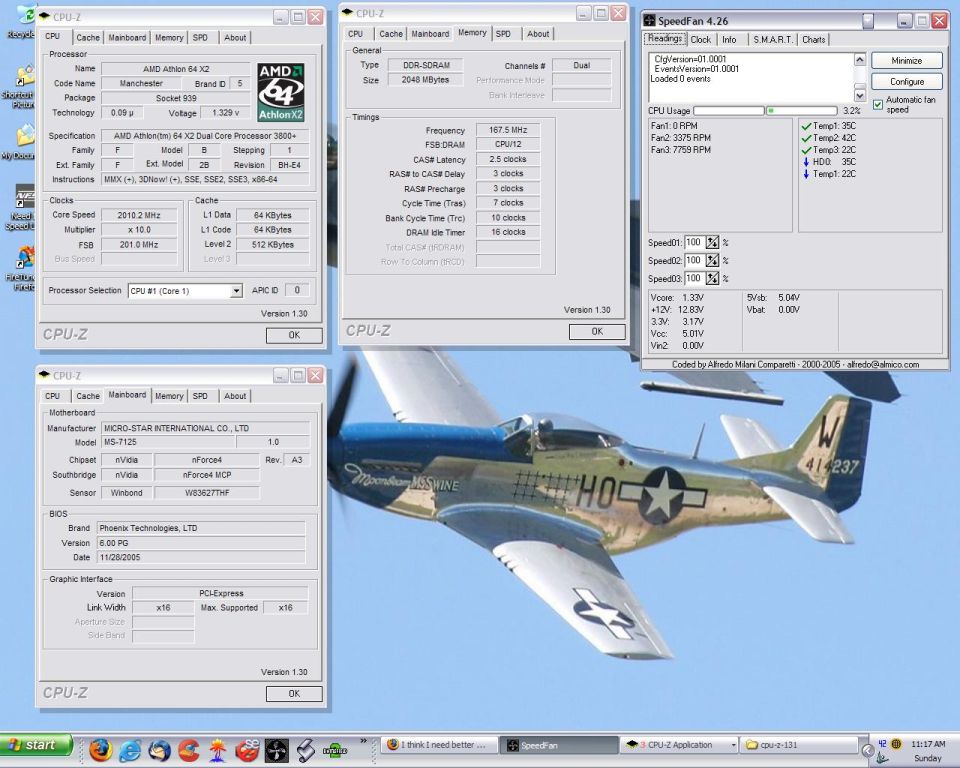The image size is (960, 768).
Task: Expand the CPU-Z Application taskbar group
Action: pyautogui.click(x=733, y=745)
